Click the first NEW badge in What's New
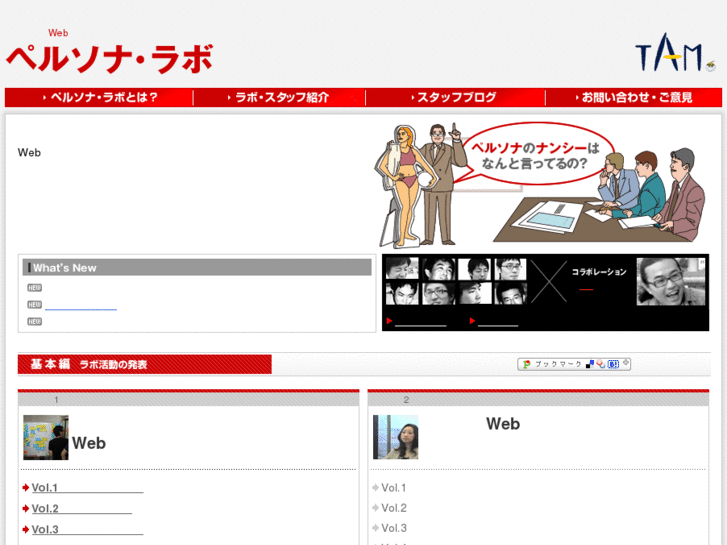Viewport: 727px width, 545px height. coord(35,288)
